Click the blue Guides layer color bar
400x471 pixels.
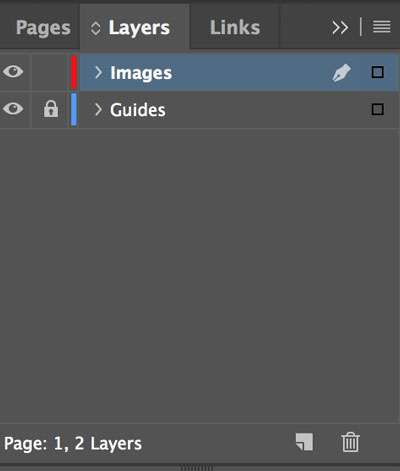coord(74,109)
